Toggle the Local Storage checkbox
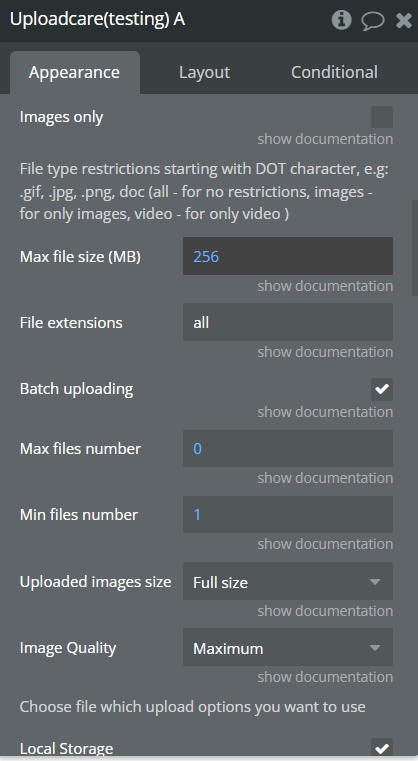418x761 pixels. click(382, 748)
